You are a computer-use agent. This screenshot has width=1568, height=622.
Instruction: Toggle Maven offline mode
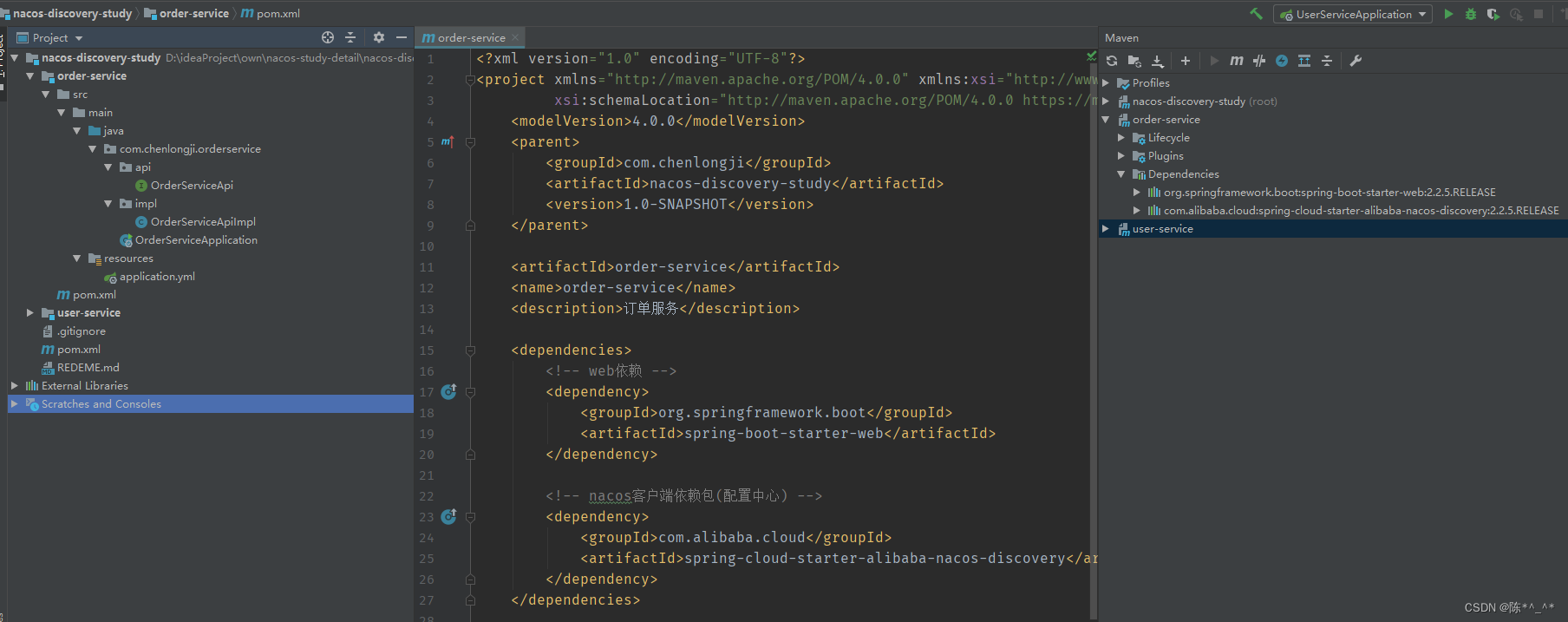(x=1259, y=61)
